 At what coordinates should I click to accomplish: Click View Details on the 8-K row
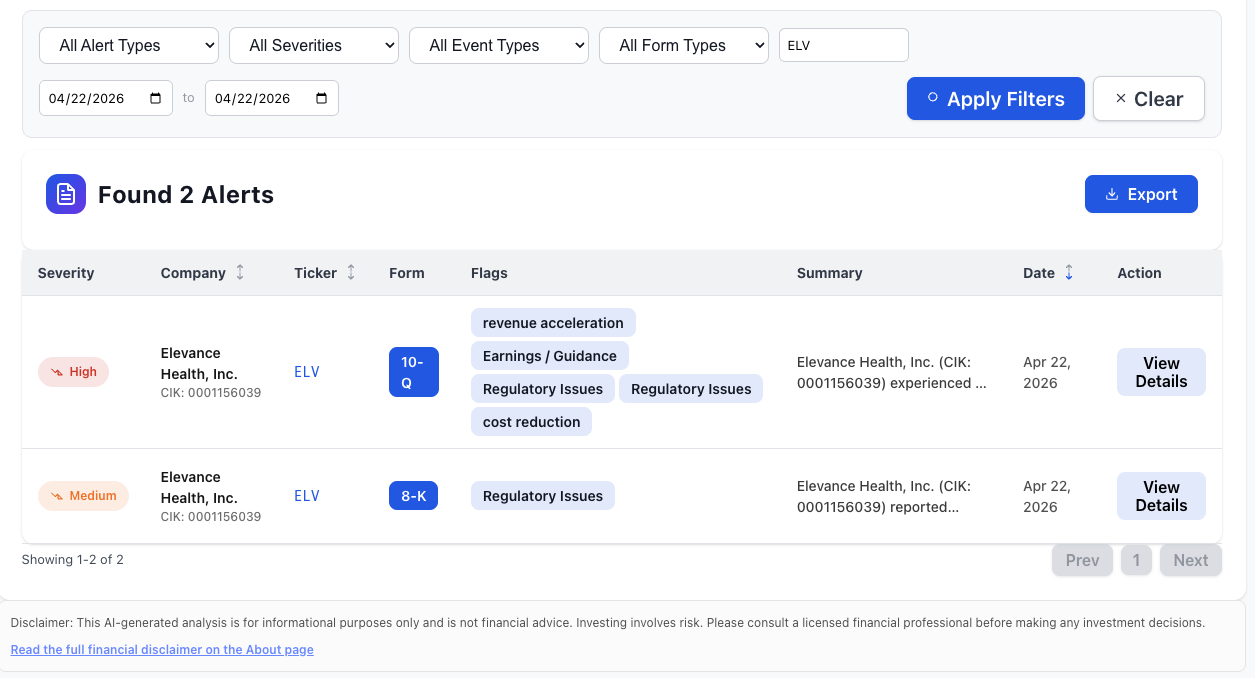[x=1160, y=495]
